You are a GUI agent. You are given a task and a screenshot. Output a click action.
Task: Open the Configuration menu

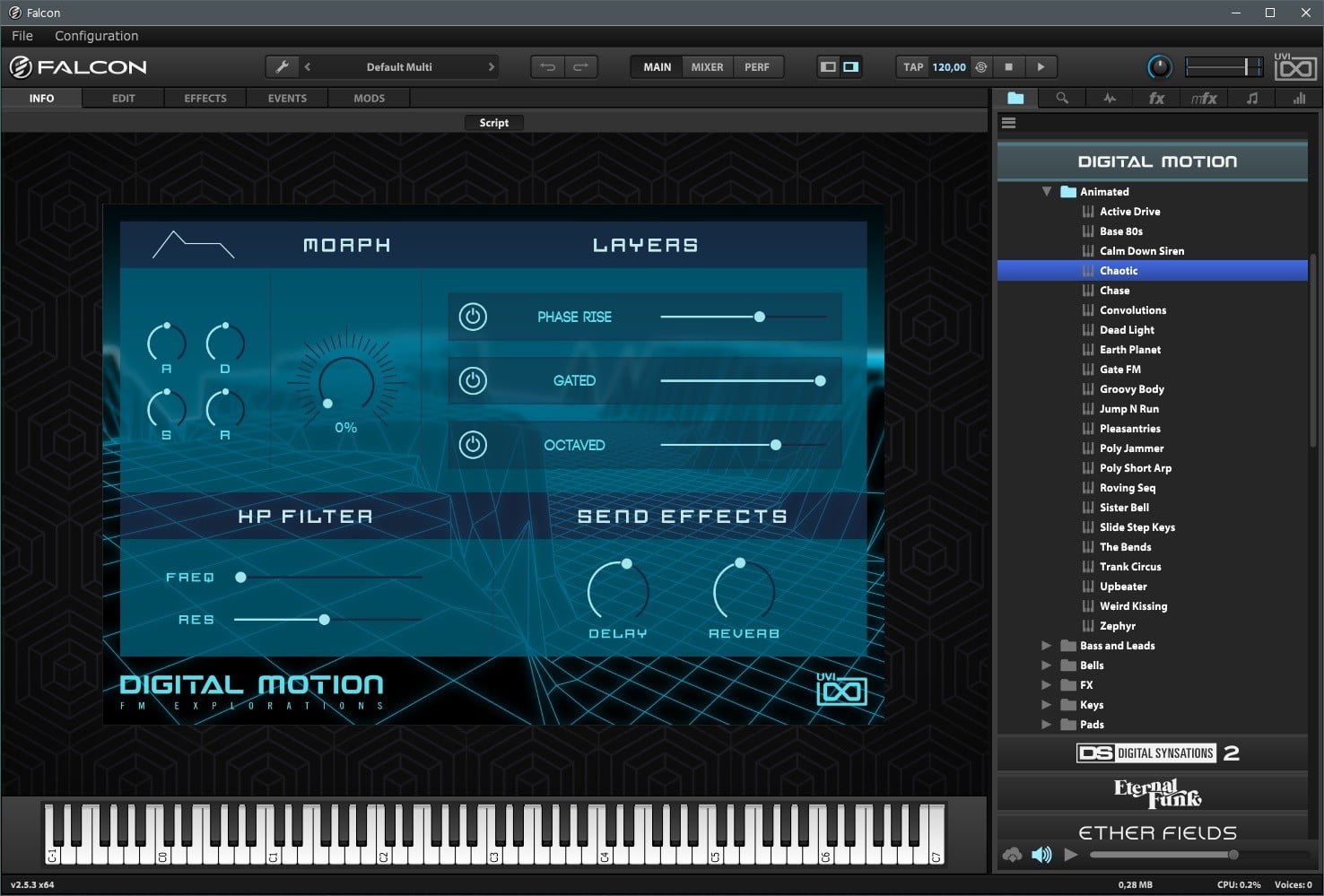(96, 36)
